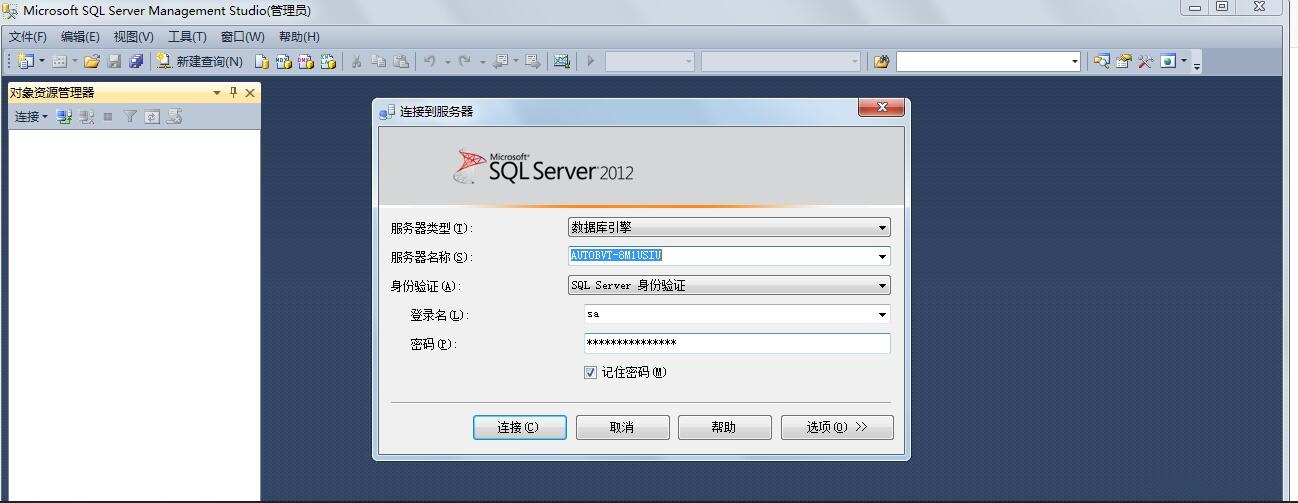This screenshot has width=1298, height=503.
Task: Click the Database Engine Query icon
Action: 261,61
